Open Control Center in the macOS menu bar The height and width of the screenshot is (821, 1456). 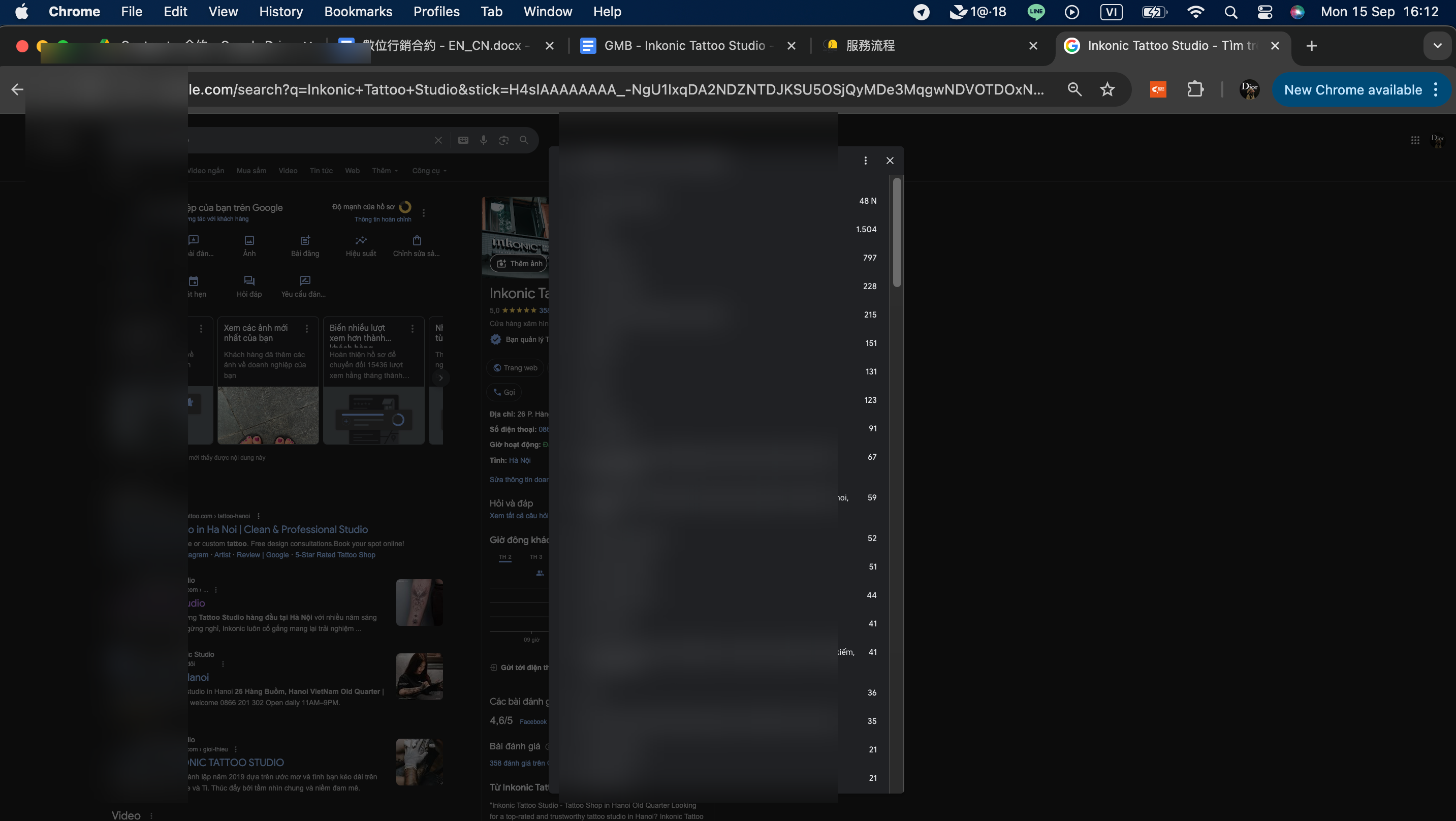(x=1265, y=12)
